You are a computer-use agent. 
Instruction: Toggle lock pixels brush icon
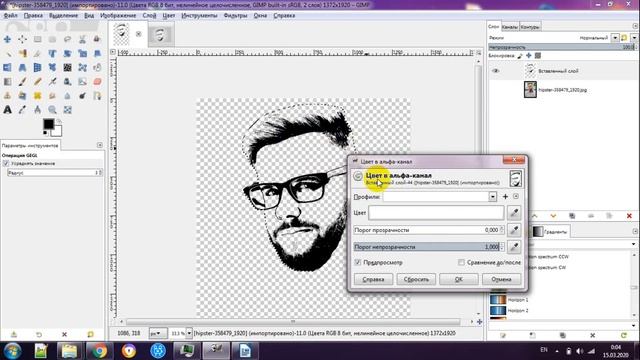520,56
